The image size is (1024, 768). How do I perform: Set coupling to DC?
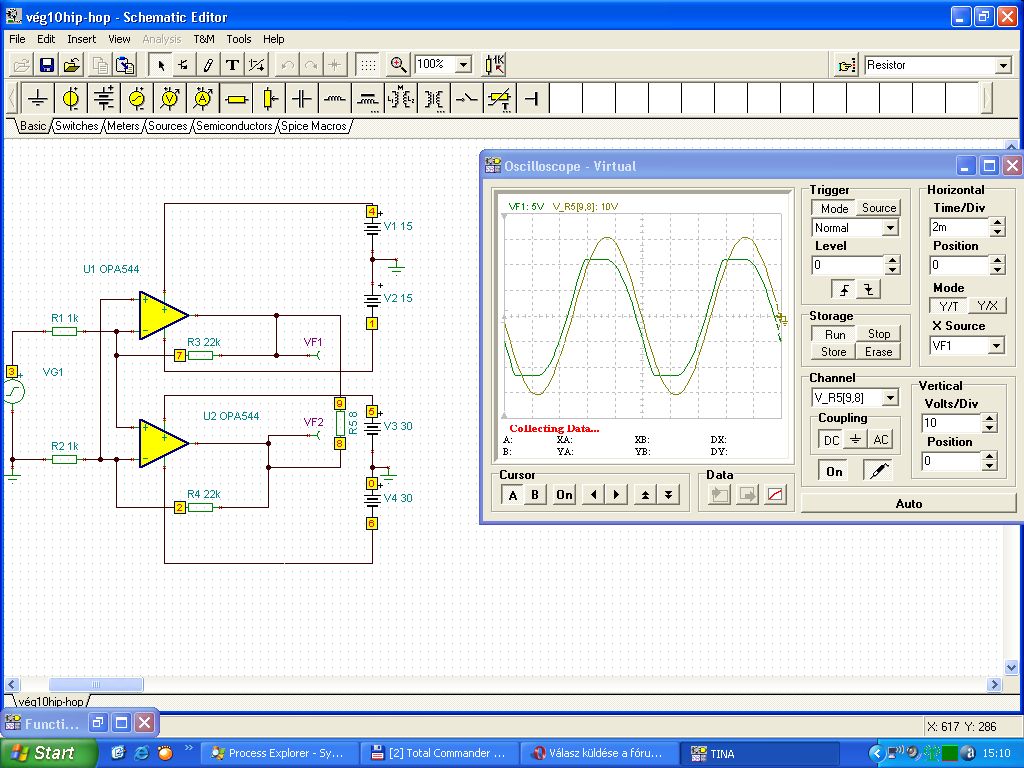(x=831, y=440)
